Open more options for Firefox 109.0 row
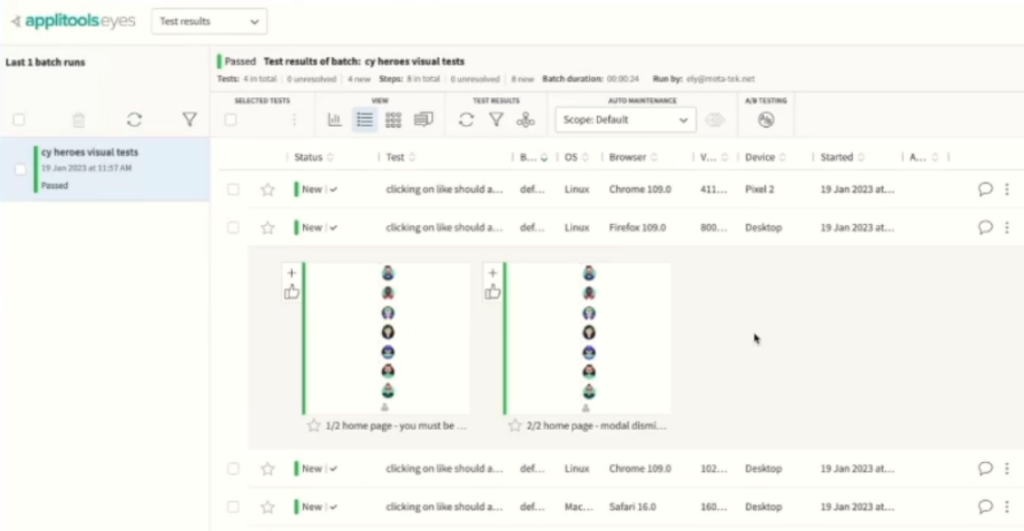 coord(1006,228)
